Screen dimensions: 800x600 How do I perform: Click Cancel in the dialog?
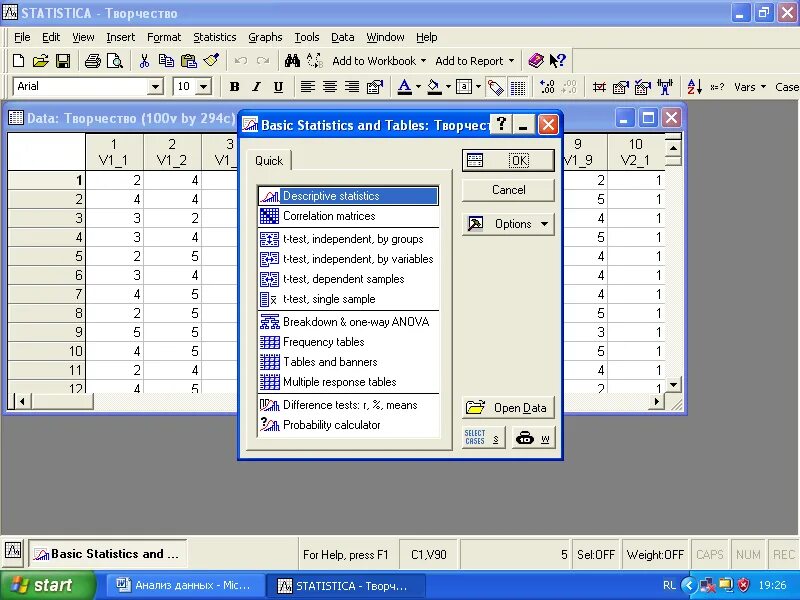coord(508,190)
